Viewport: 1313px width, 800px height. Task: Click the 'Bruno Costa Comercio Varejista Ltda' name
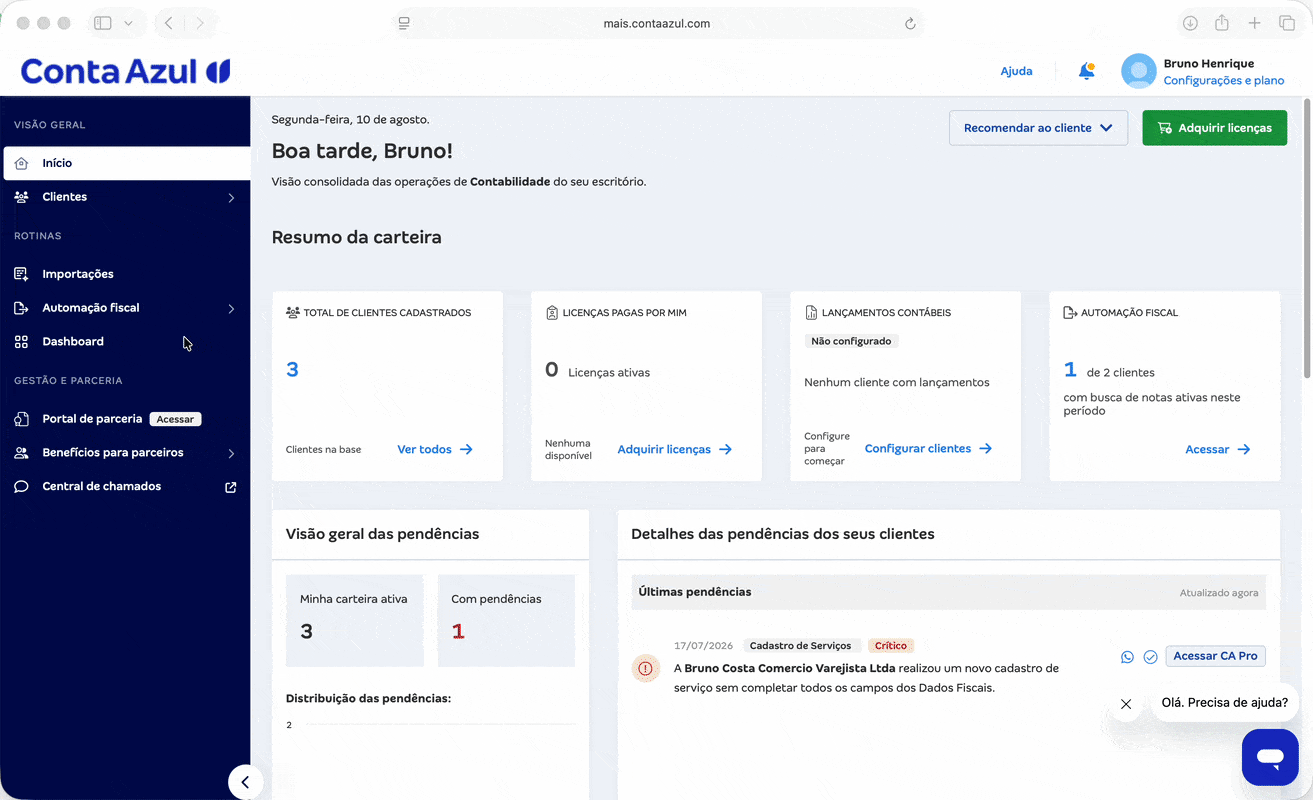[790, 669]
